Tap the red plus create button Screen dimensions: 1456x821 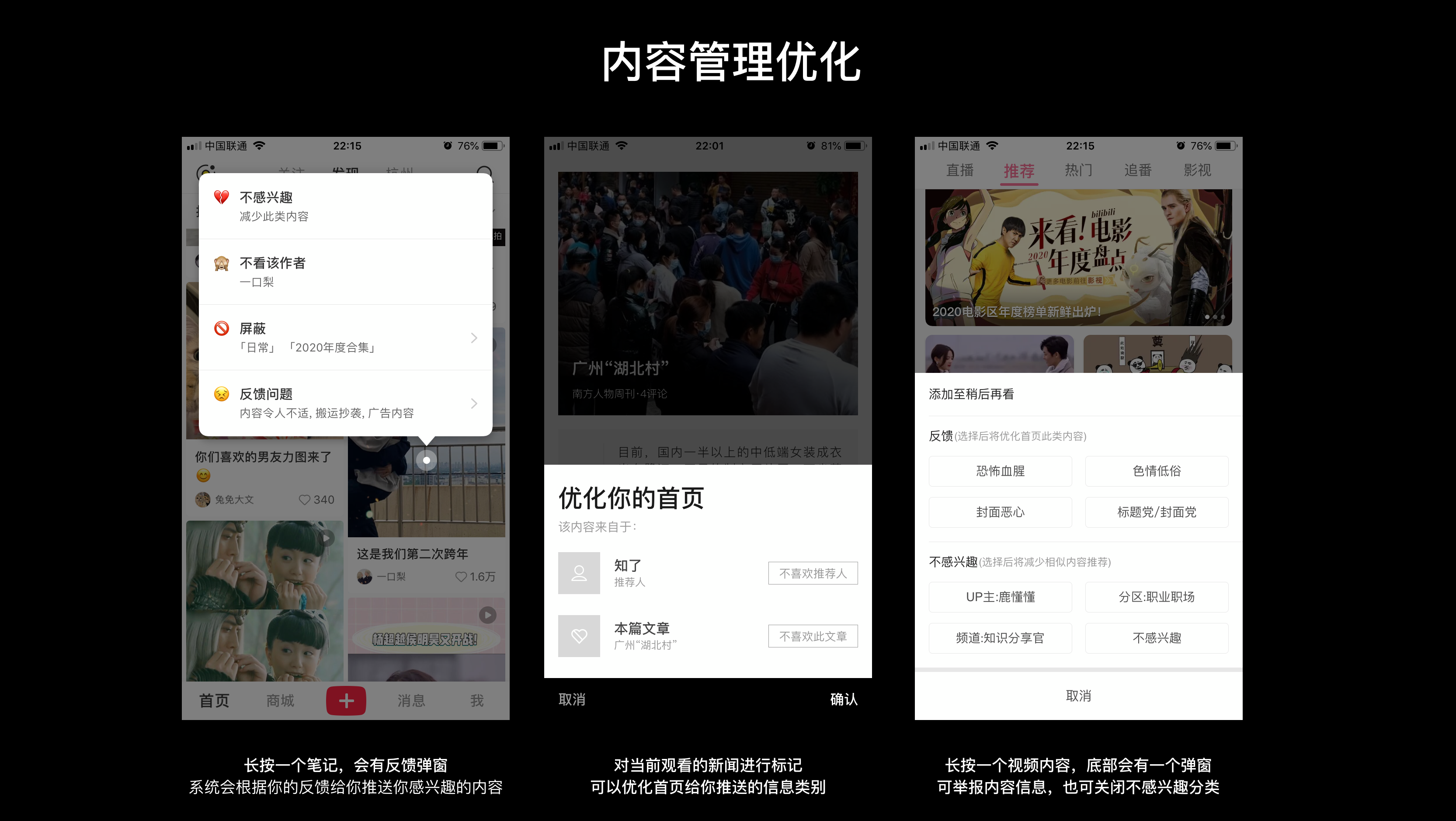(x=346, y=701)
